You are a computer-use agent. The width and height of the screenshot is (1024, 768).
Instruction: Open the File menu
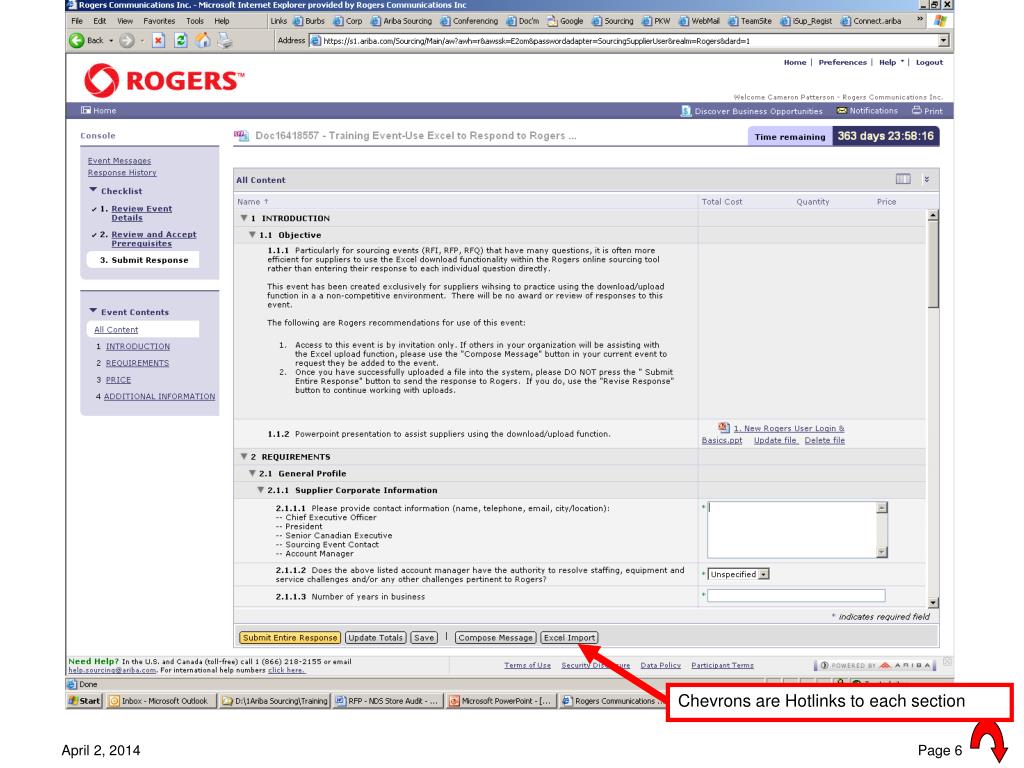pos(77,21)
